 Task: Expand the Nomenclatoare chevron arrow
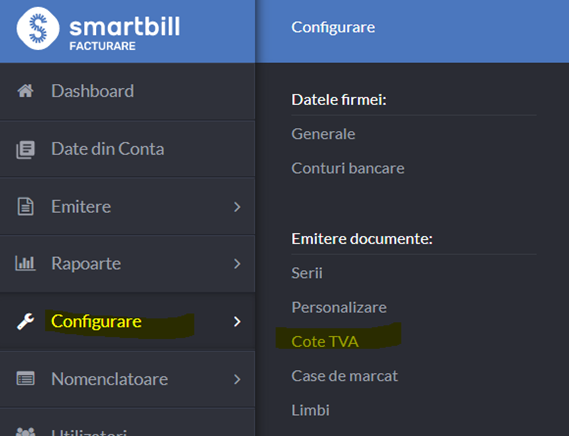237,379
